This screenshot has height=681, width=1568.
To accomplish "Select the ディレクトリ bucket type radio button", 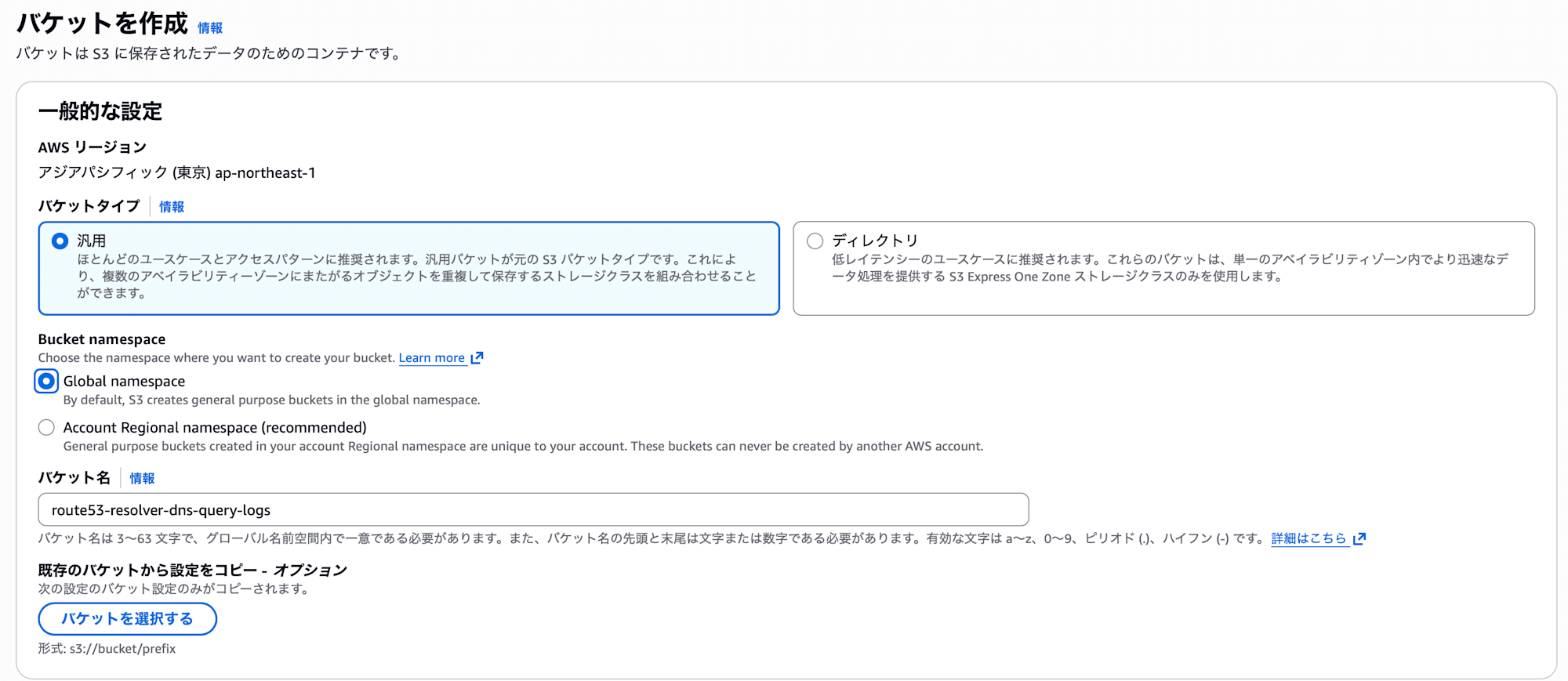I will 815,241.
